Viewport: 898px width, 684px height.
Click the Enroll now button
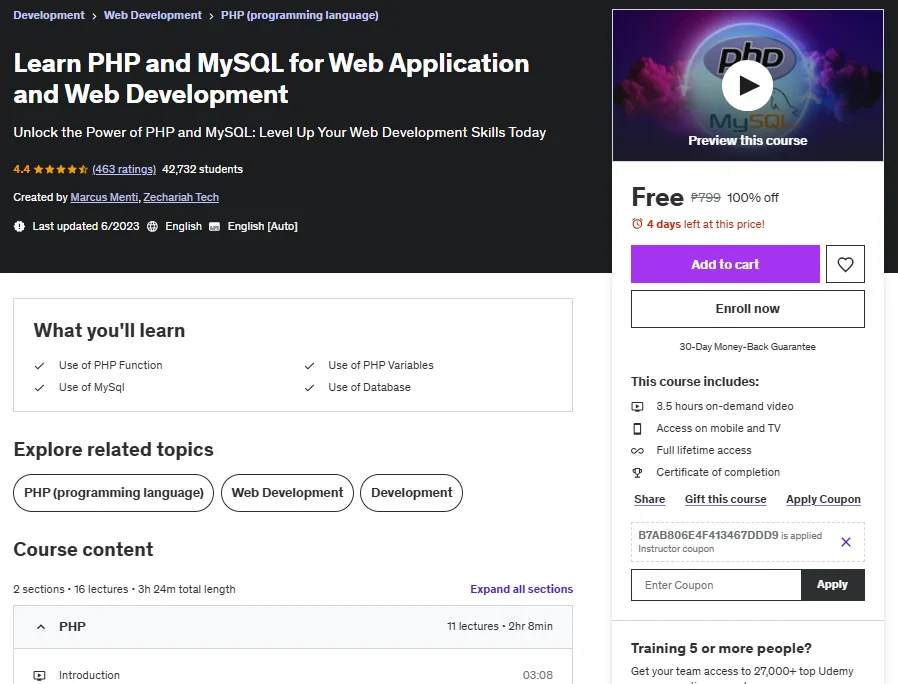pyautogui.click(x=747, y=309)
